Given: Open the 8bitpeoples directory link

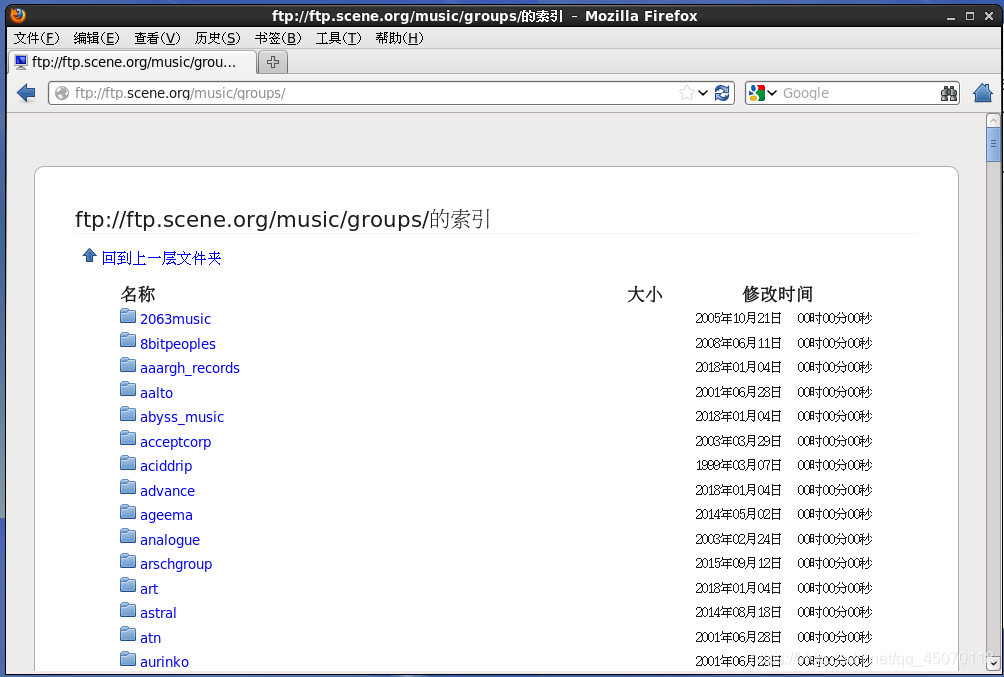Looking at the screenshot, I should click(178, 344).
